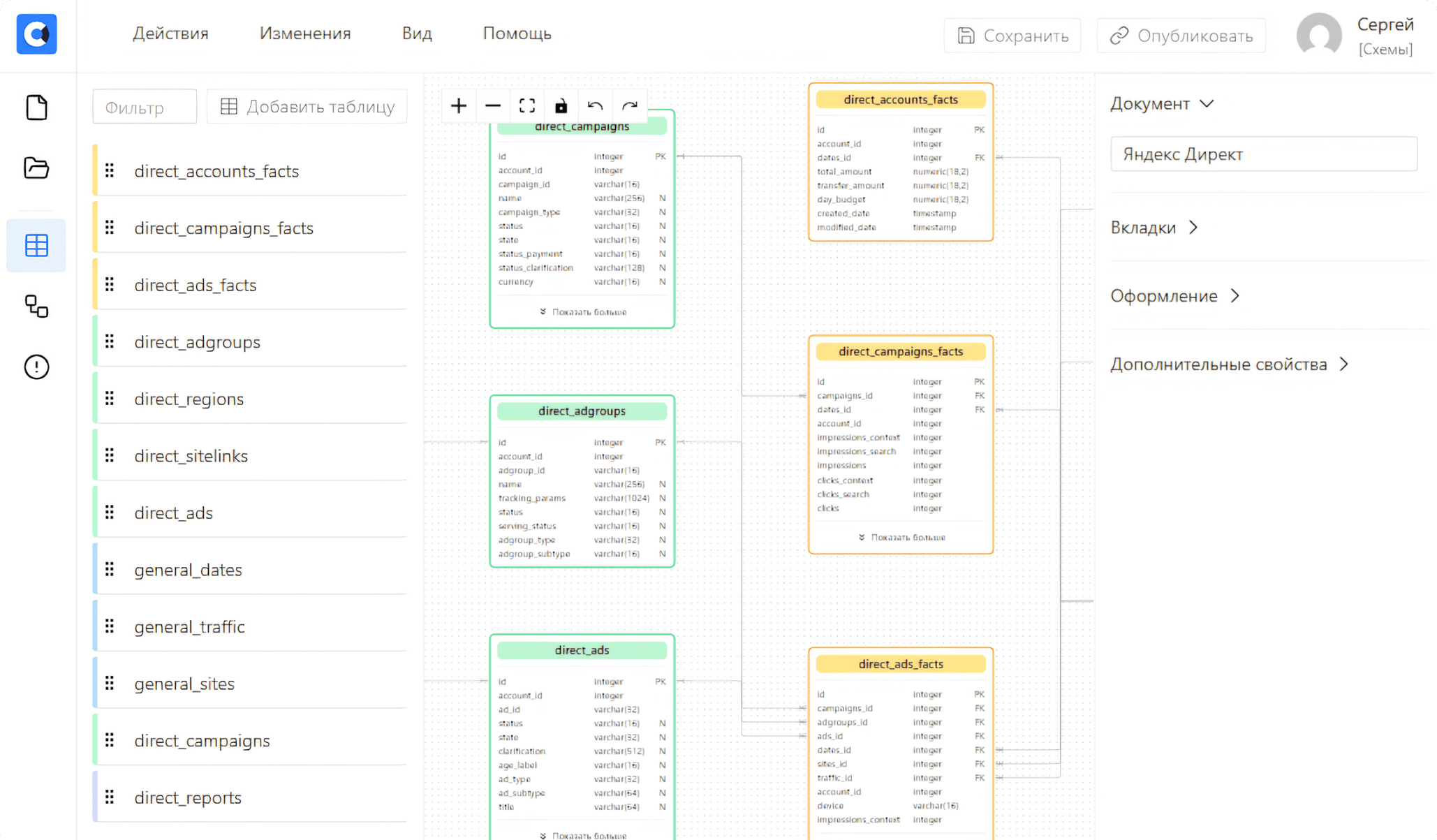1437x840 pixels.
Task: Click the zoom in plus icon
Action: click(x=459, y=106)
